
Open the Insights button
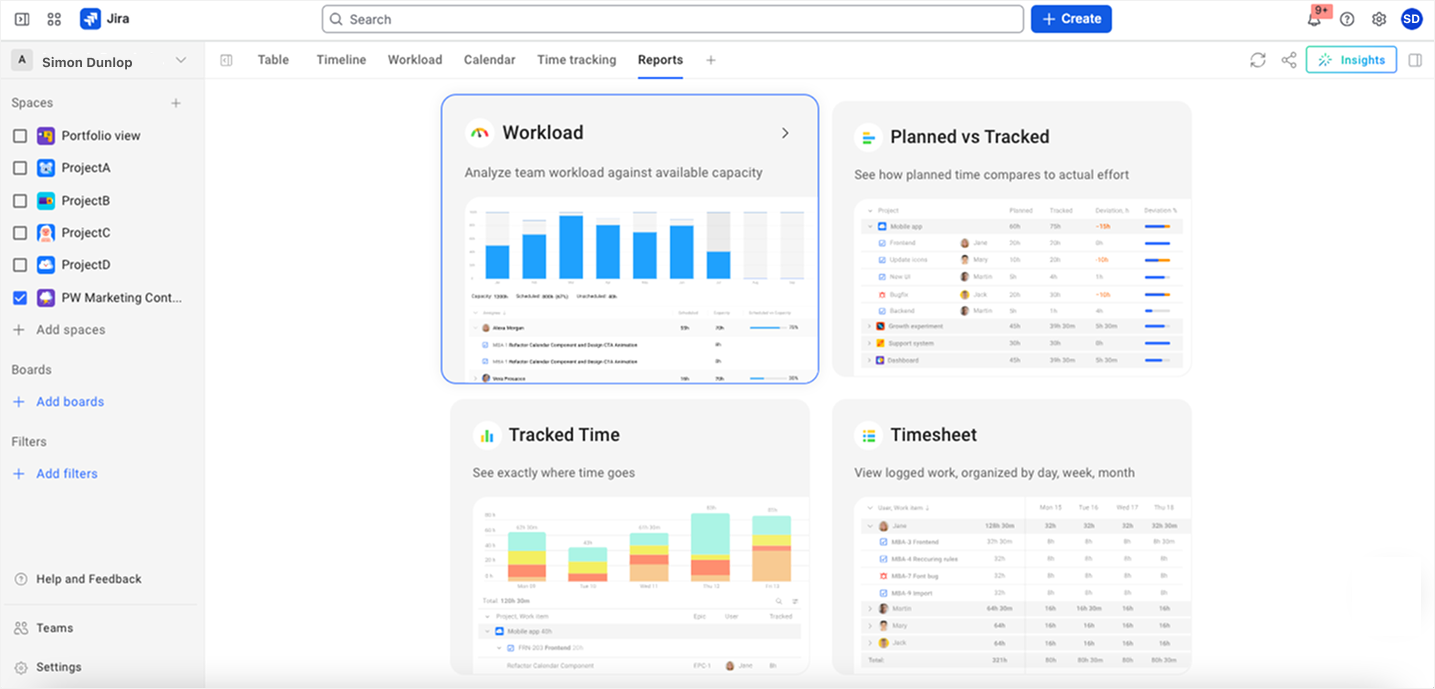click(x=1351, y=60)
